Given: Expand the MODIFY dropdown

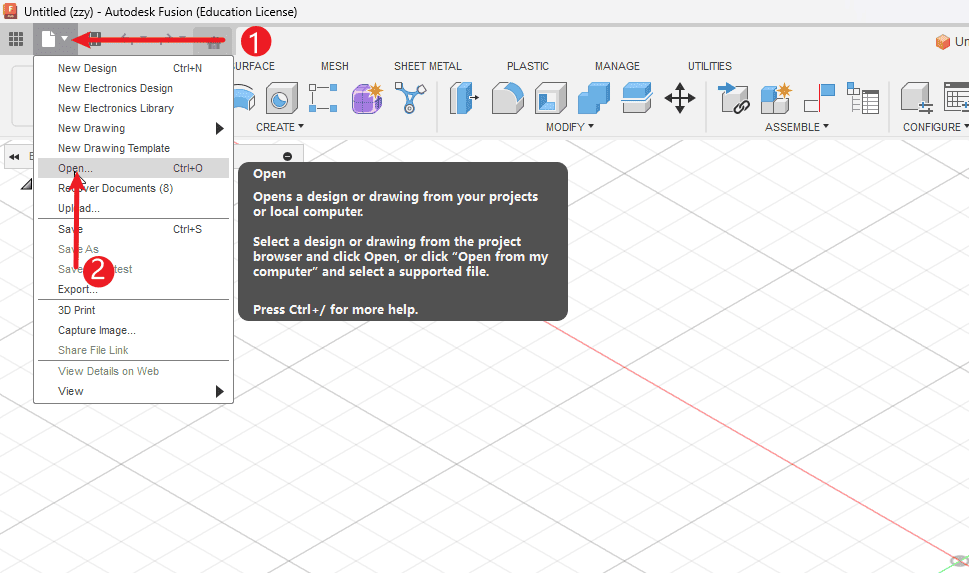Looking at the screenshot, I should (x=570, y=127).
